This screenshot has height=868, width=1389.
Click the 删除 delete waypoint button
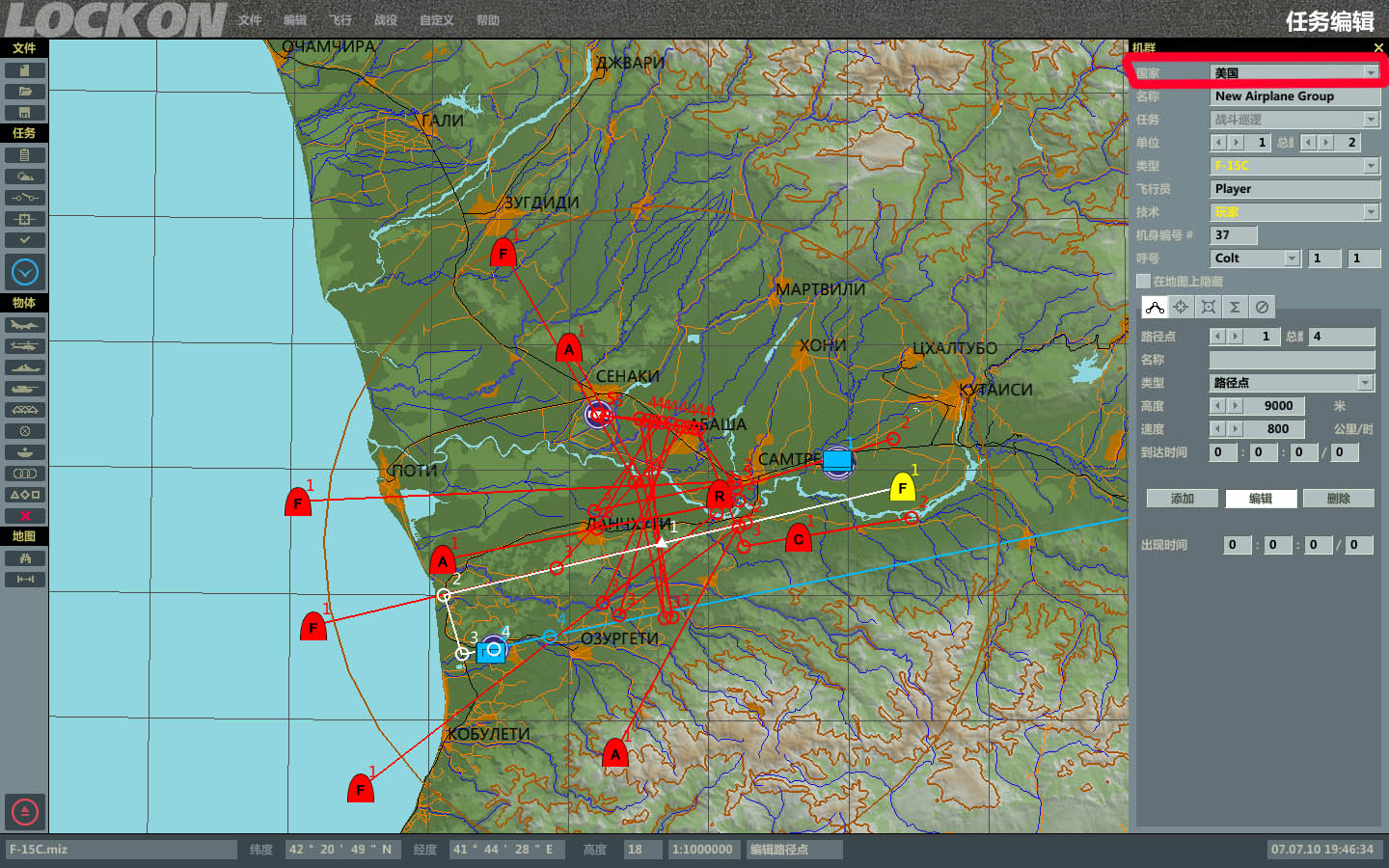[x=1339, y=499]
